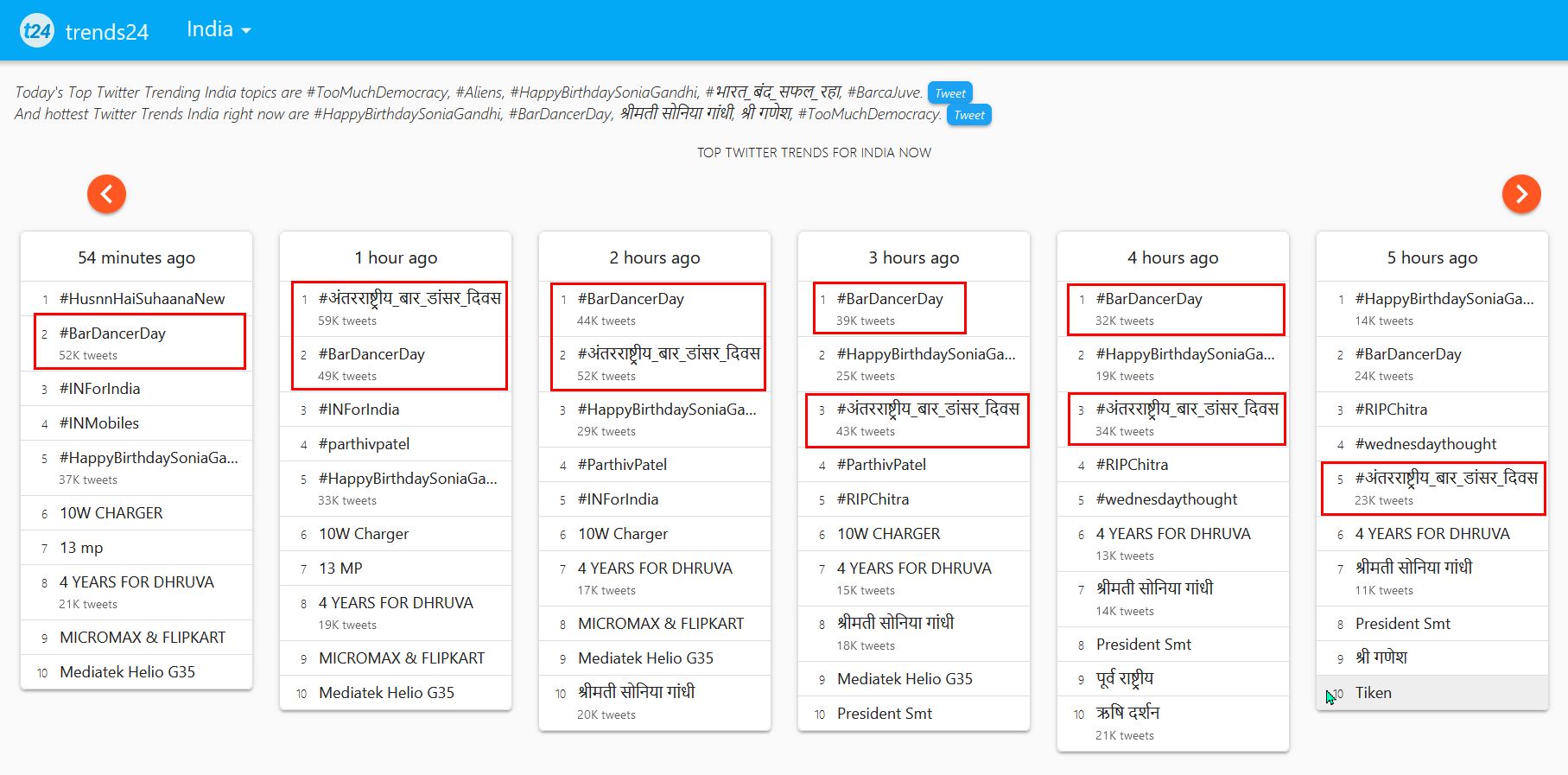Open #BarDancerDay with 52K tweets

tap(112, 334)
